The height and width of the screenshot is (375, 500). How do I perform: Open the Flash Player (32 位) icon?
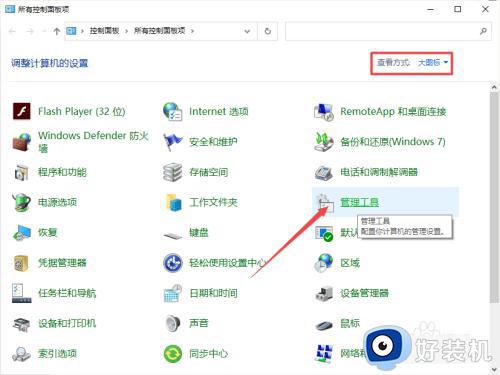coord(22,111)
